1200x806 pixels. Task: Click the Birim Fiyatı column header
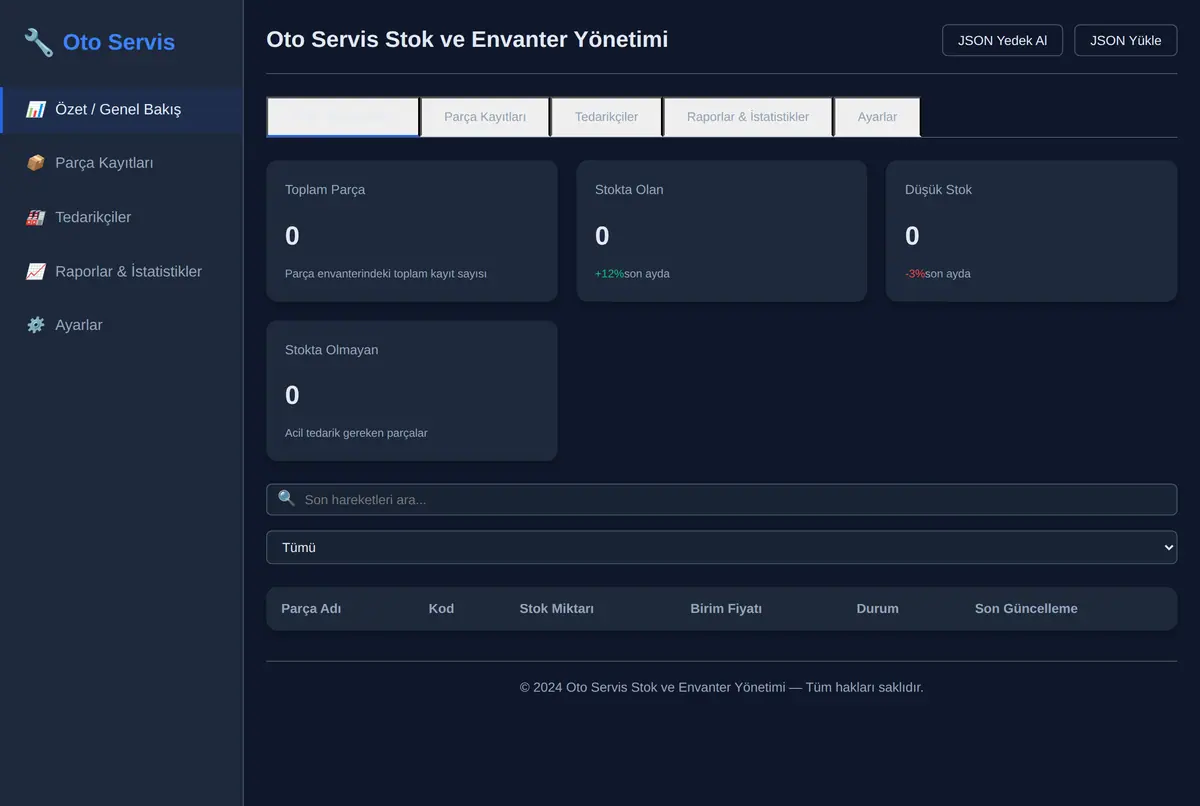[x=726, y=608]
